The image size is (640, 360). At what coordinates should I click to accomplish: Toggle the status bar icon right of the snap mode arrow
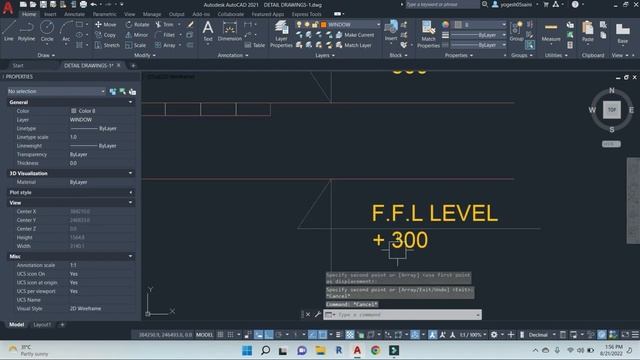(248, 335)
